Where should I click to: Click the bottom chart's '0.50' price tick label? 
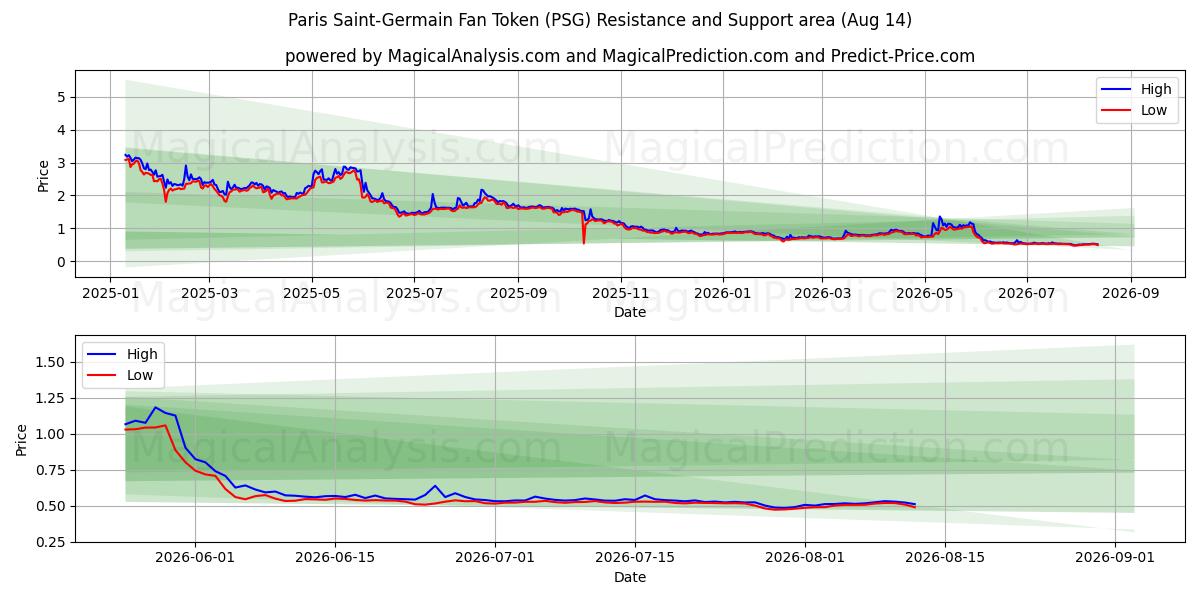[52, 506]
